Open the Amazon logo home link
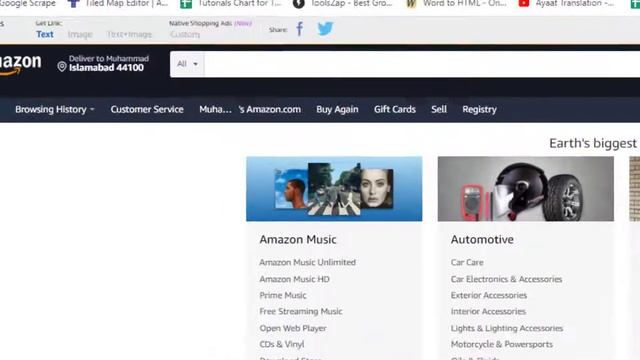Image resolution: width=640 pixels, height=360 pixels. (x=20, y=64)
